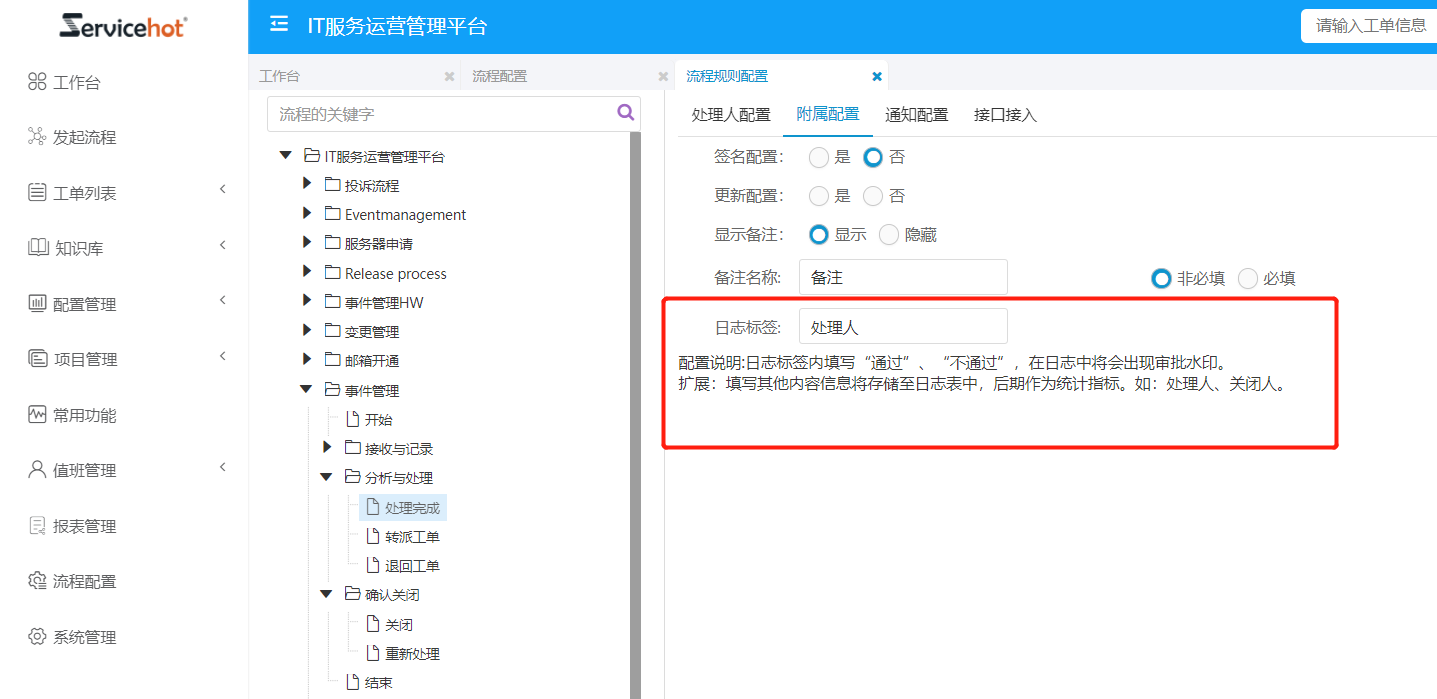Collapse the 事件管理 tree node
Image resolution: width=1437 pixels, height=699 pixels.
(x=308, y=390)
